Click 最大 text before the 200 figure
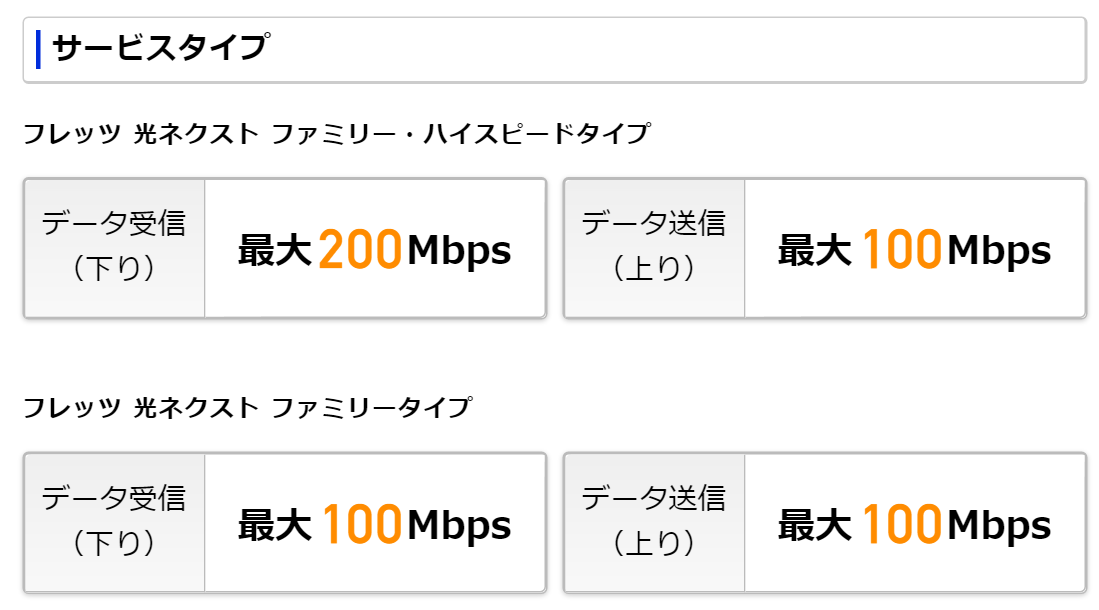The width and height of the screenshot is (1099, 610). 275,251
